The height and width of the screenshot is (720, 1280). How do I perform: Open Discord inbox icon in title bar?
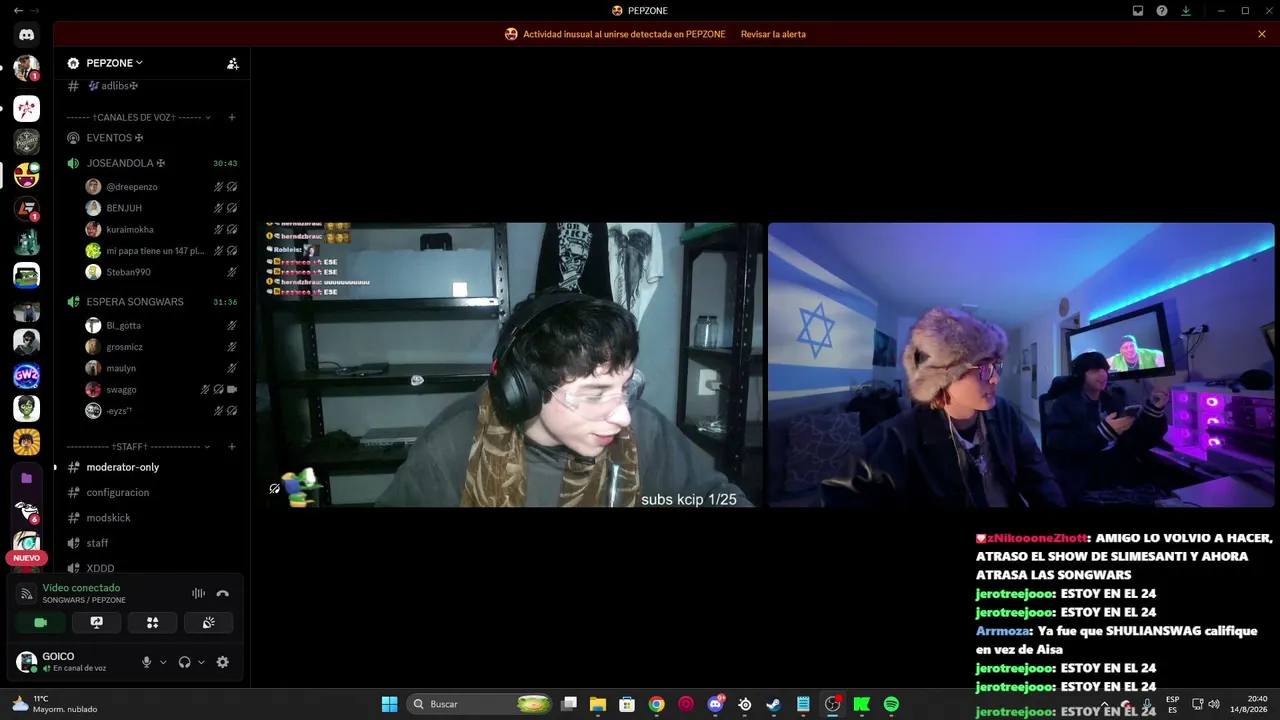click(x=1138, y=11)
